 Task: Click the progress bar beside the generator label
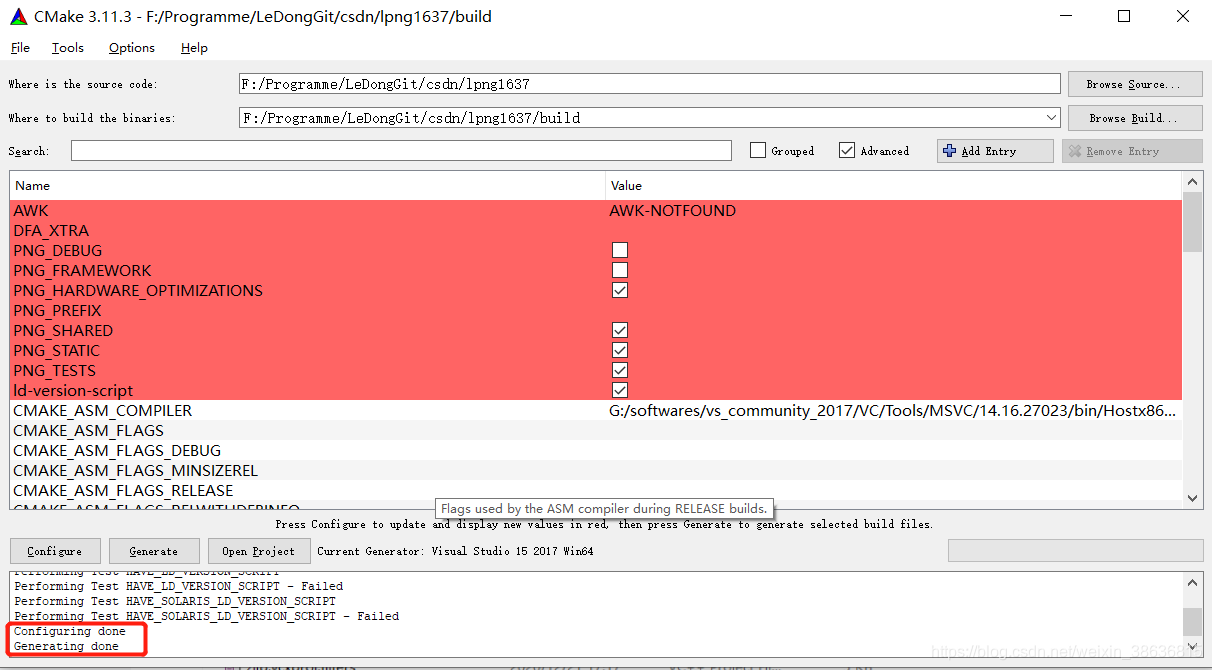1075,551
